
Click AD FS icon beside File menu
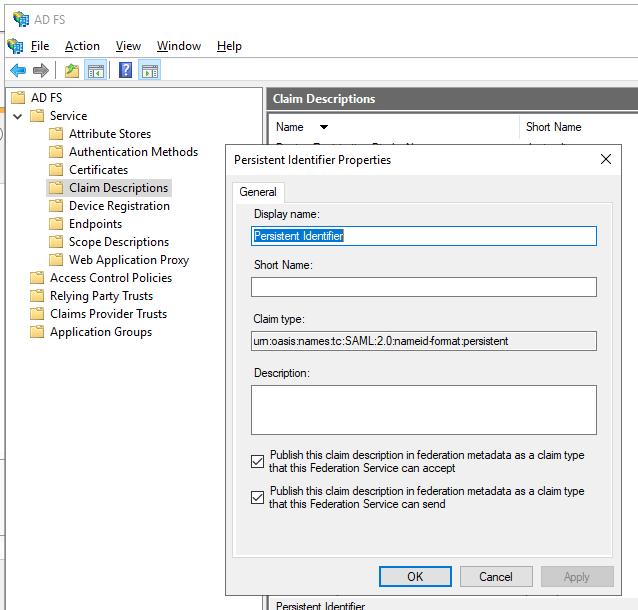pyautogui.click(x=15, y=46)
